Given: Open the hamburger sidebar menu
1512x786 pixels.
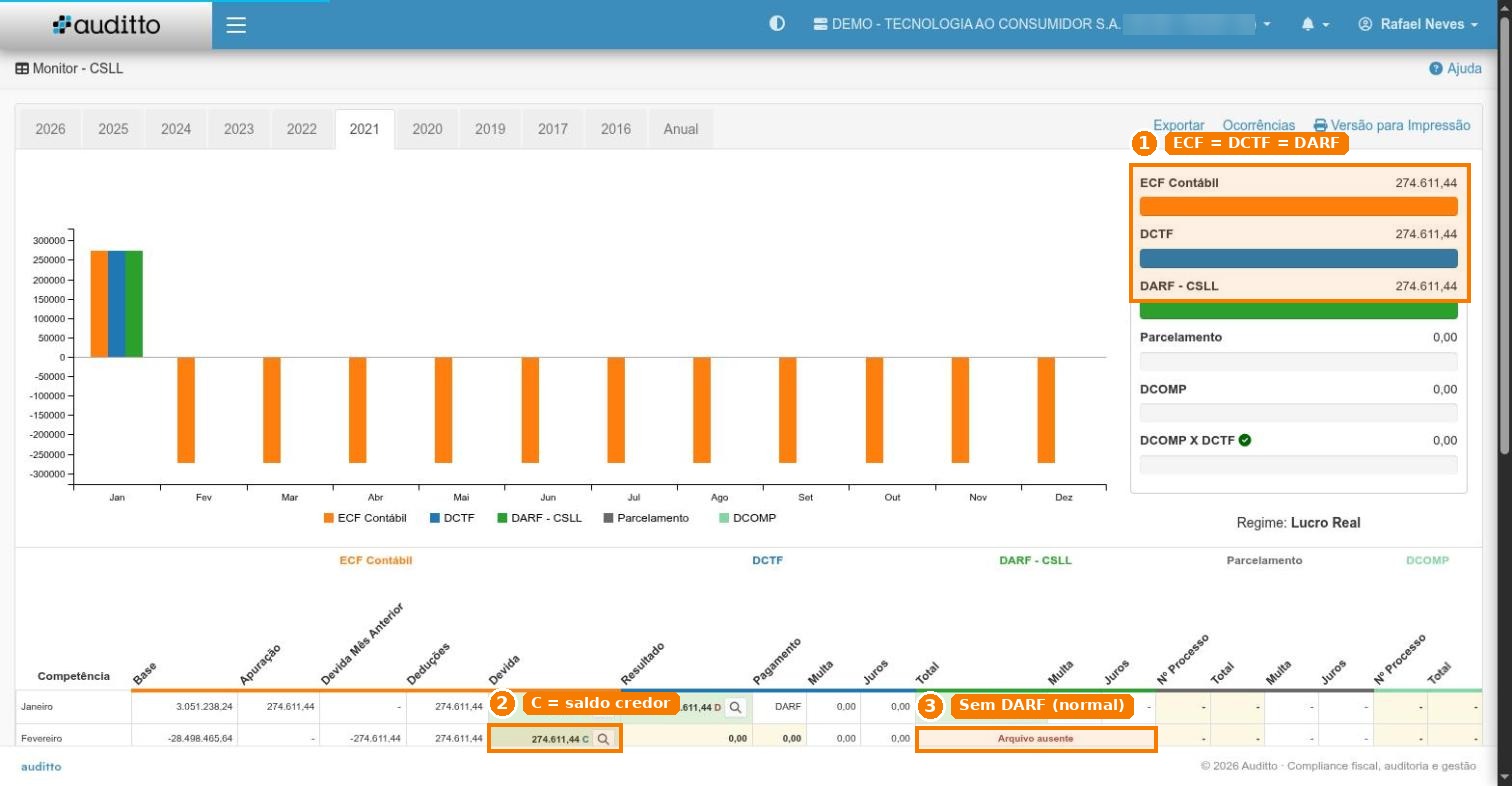Looking at the screenshot, I should 236,25.
